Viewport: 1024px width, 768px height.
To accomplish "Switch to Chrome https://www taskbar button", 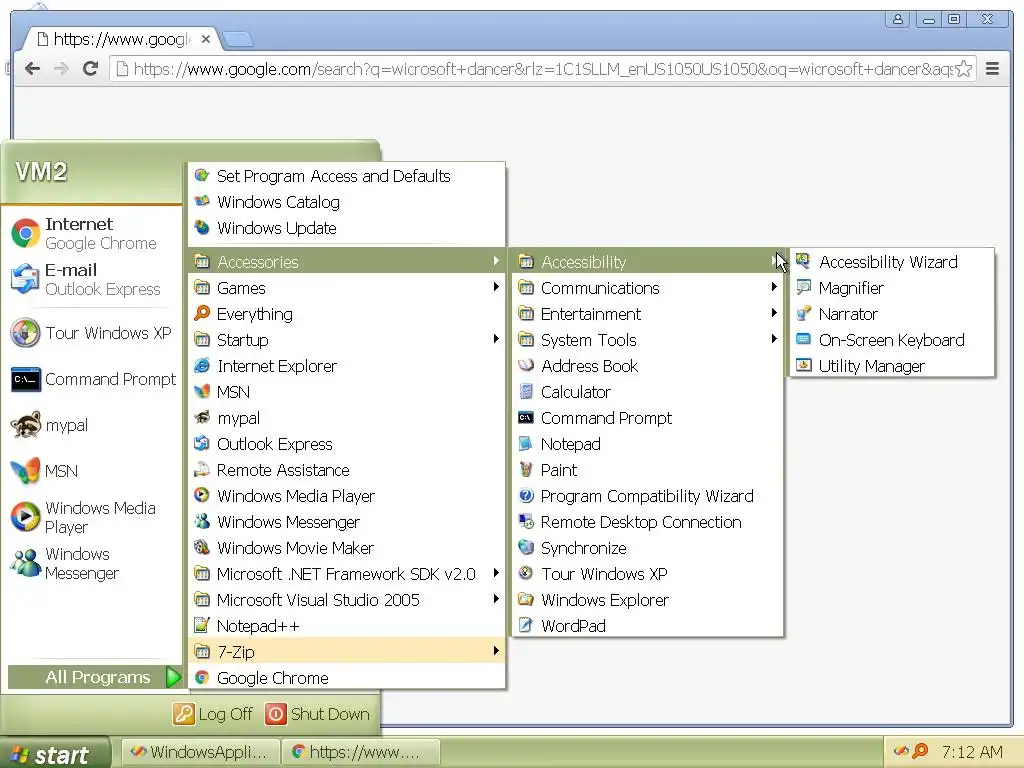I will [x=361, y=752].
